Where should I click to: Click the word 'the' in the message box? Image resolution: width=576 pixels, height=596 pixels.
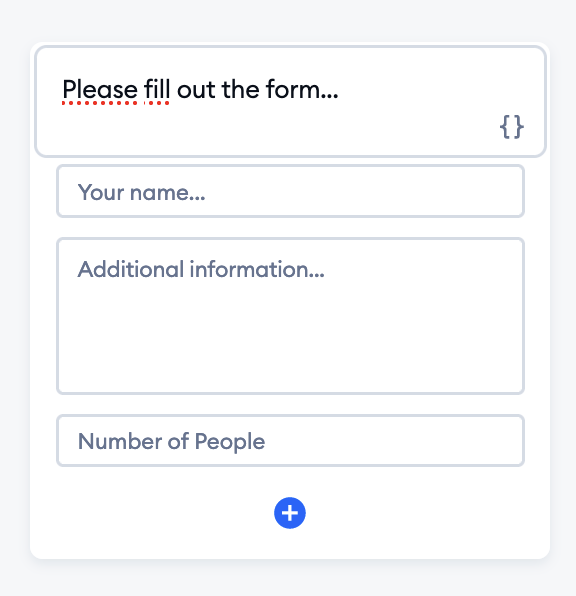[241, 90]
